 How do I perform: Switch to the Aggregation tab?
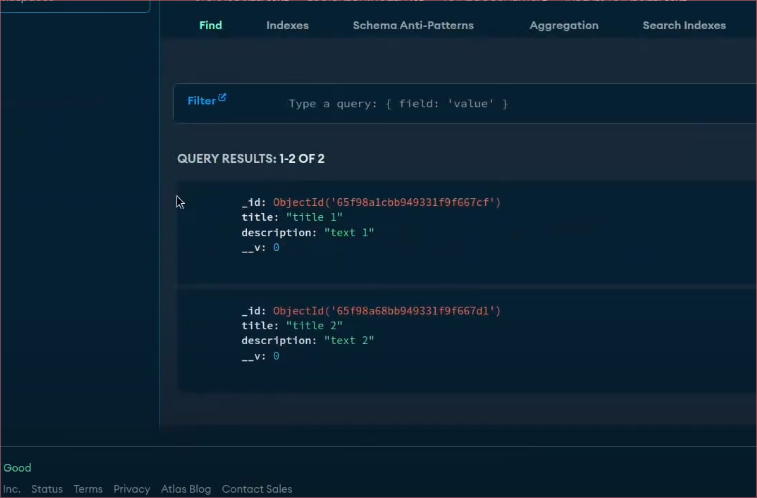564,25
